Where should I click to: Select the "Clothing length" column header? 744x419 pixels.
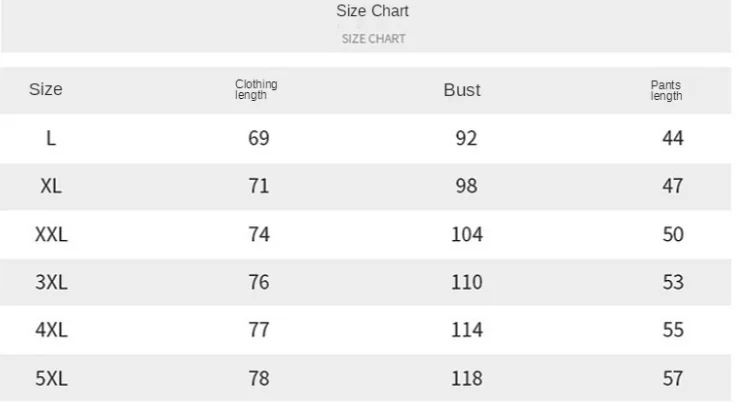[x=256, y=90]
